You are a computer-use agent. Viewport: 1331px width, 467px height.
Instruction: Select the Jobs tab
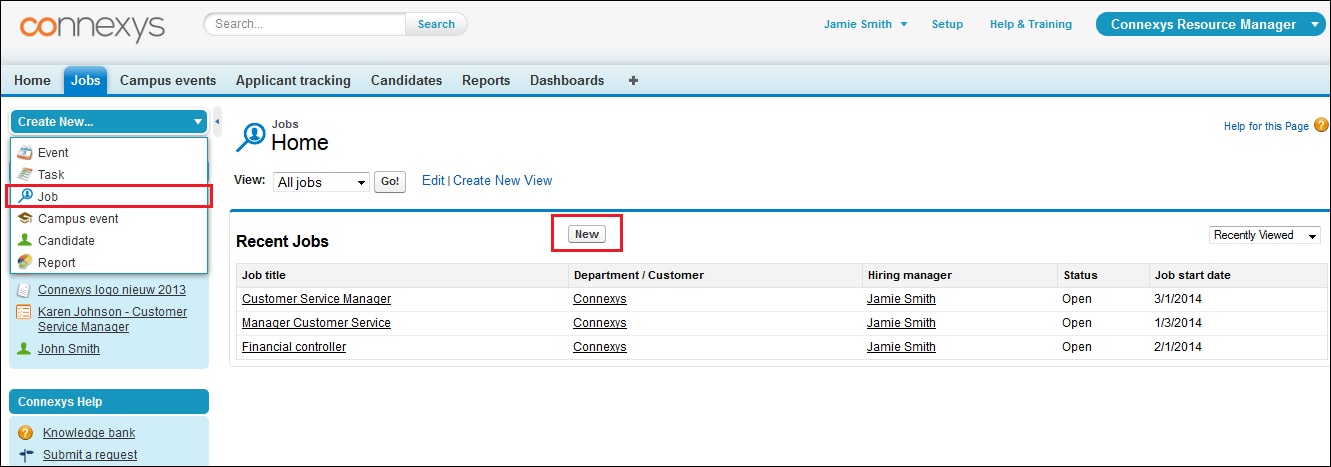86,81
